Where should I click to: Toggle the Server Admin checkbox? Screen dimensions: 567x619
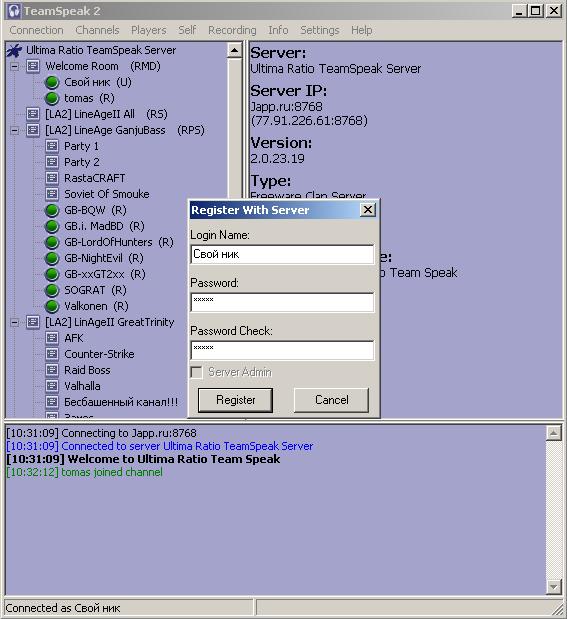click(196, 372)
